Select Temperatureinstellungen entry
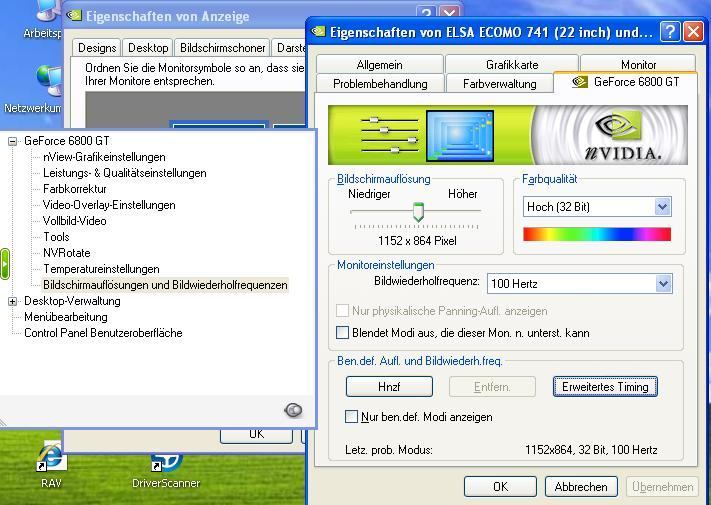711x505 pixels. [101, 269]
